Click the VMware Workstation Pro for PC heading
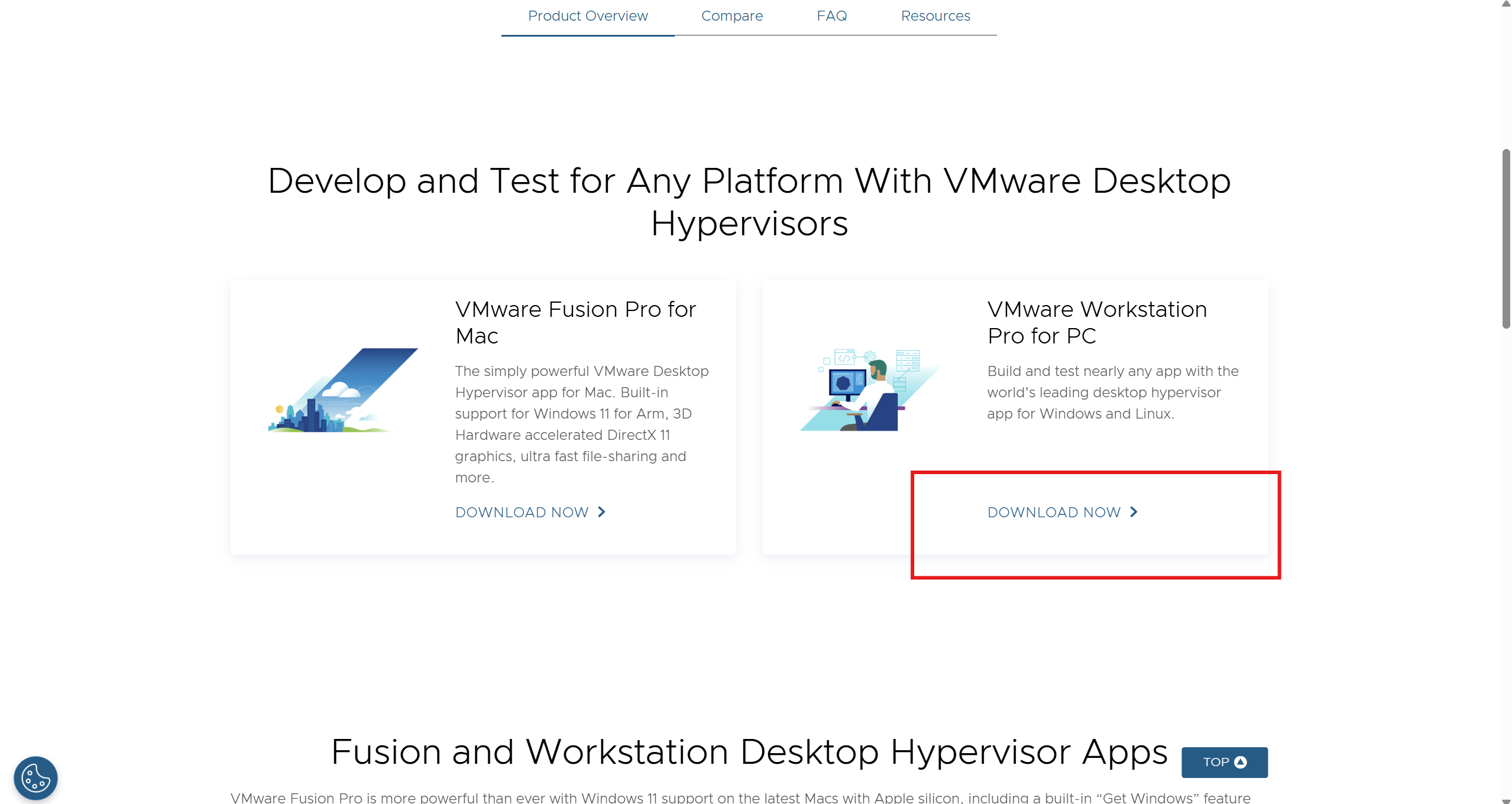This screenshot has width=1512, height=804. pyautogui.click(x=1097, y=323)
